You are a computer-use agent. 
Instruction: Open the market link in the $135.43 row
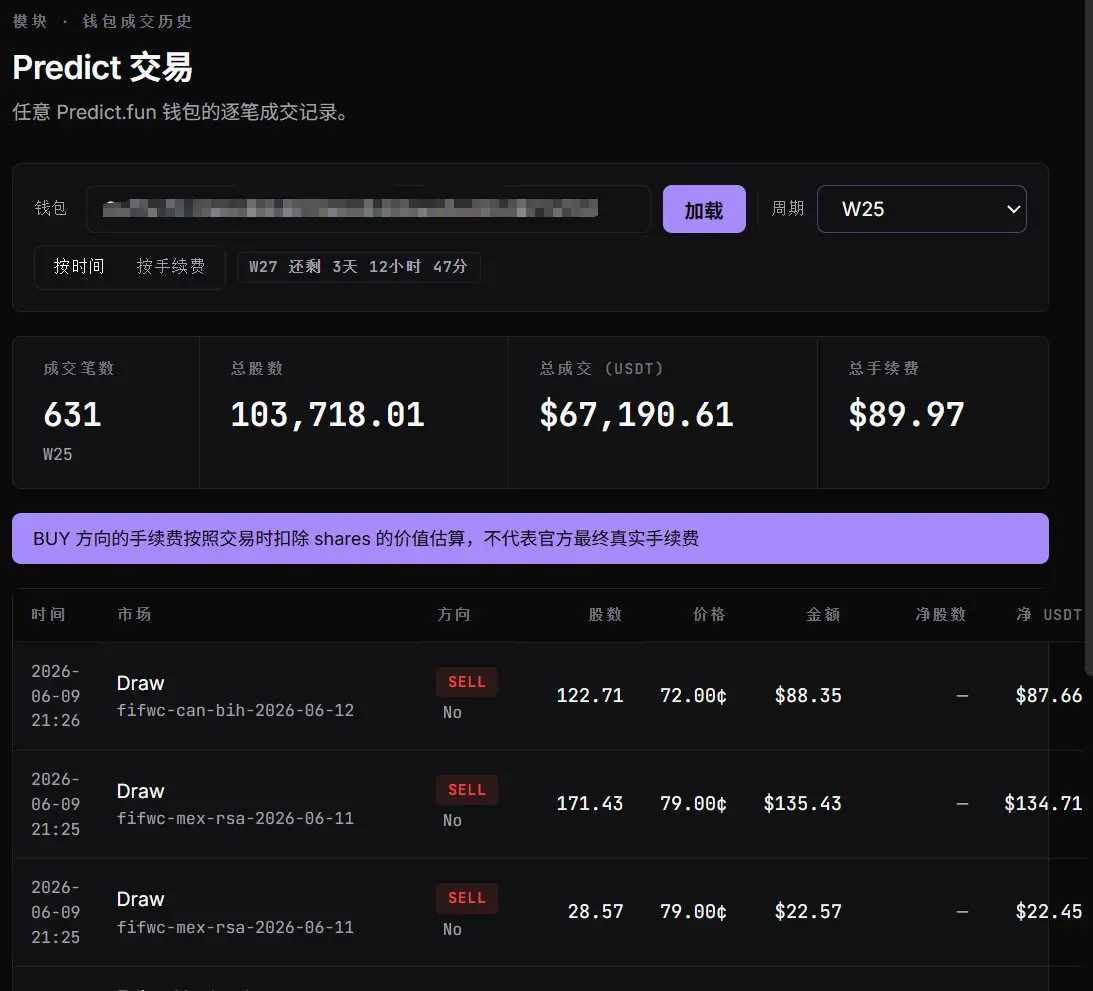click(235, 818)
